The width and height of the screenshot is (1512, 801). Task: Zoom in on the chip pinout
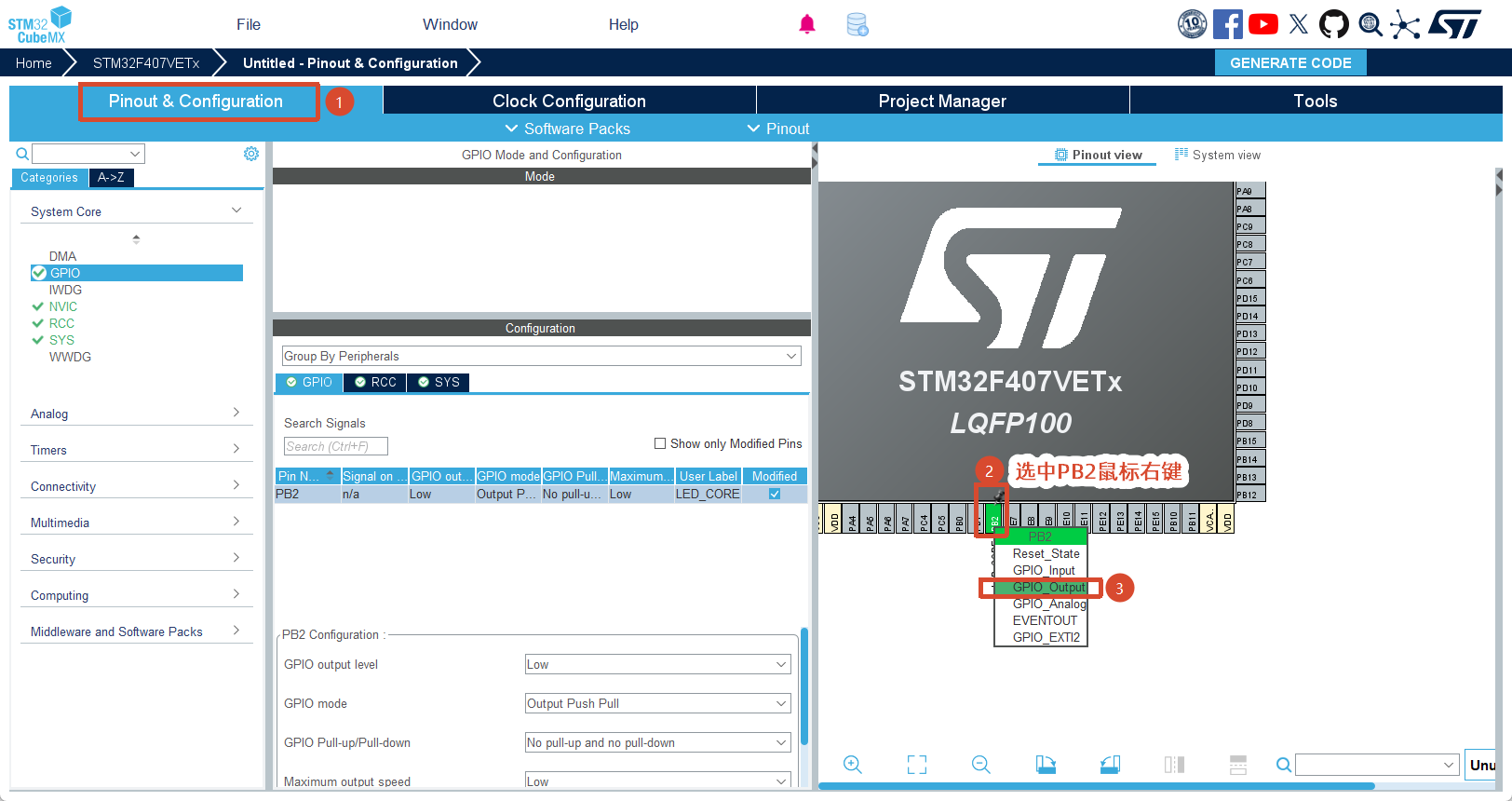pyautogui.click(x=852, y=765)
